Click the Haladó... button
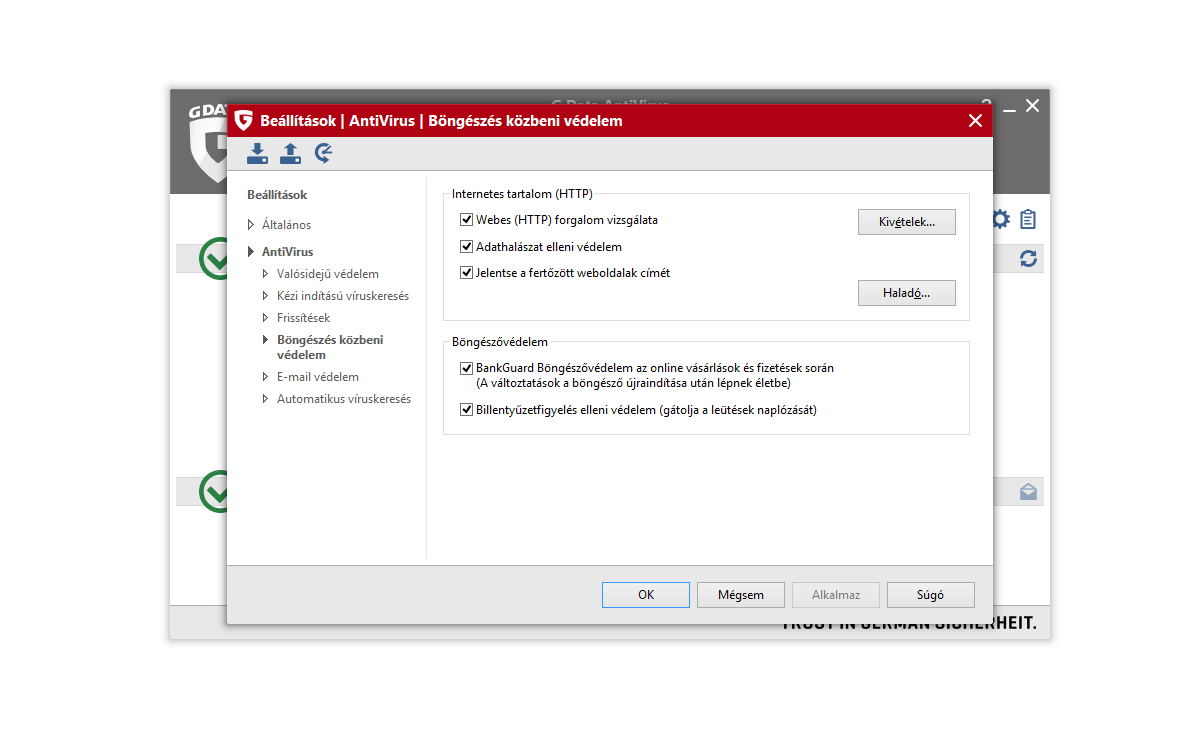The image size is (1200, 750). tap(907, 293)
